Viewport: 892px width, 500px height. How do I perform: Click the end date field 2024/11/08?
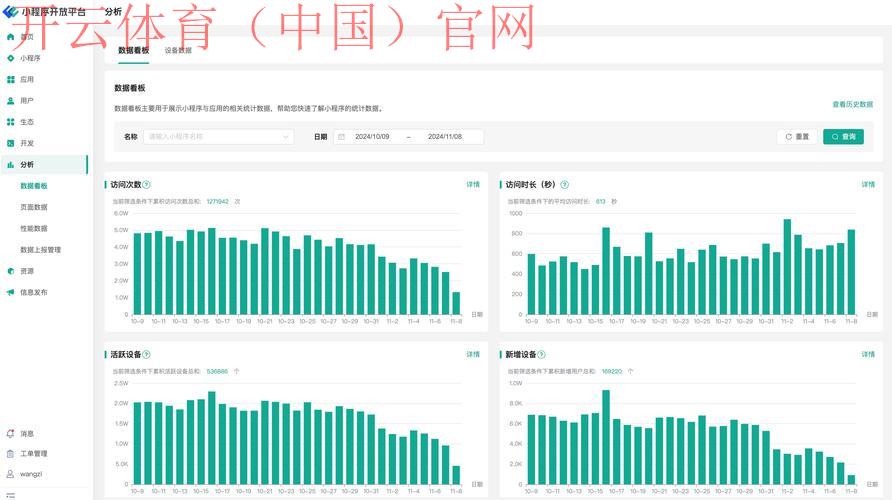click(445, 137)
